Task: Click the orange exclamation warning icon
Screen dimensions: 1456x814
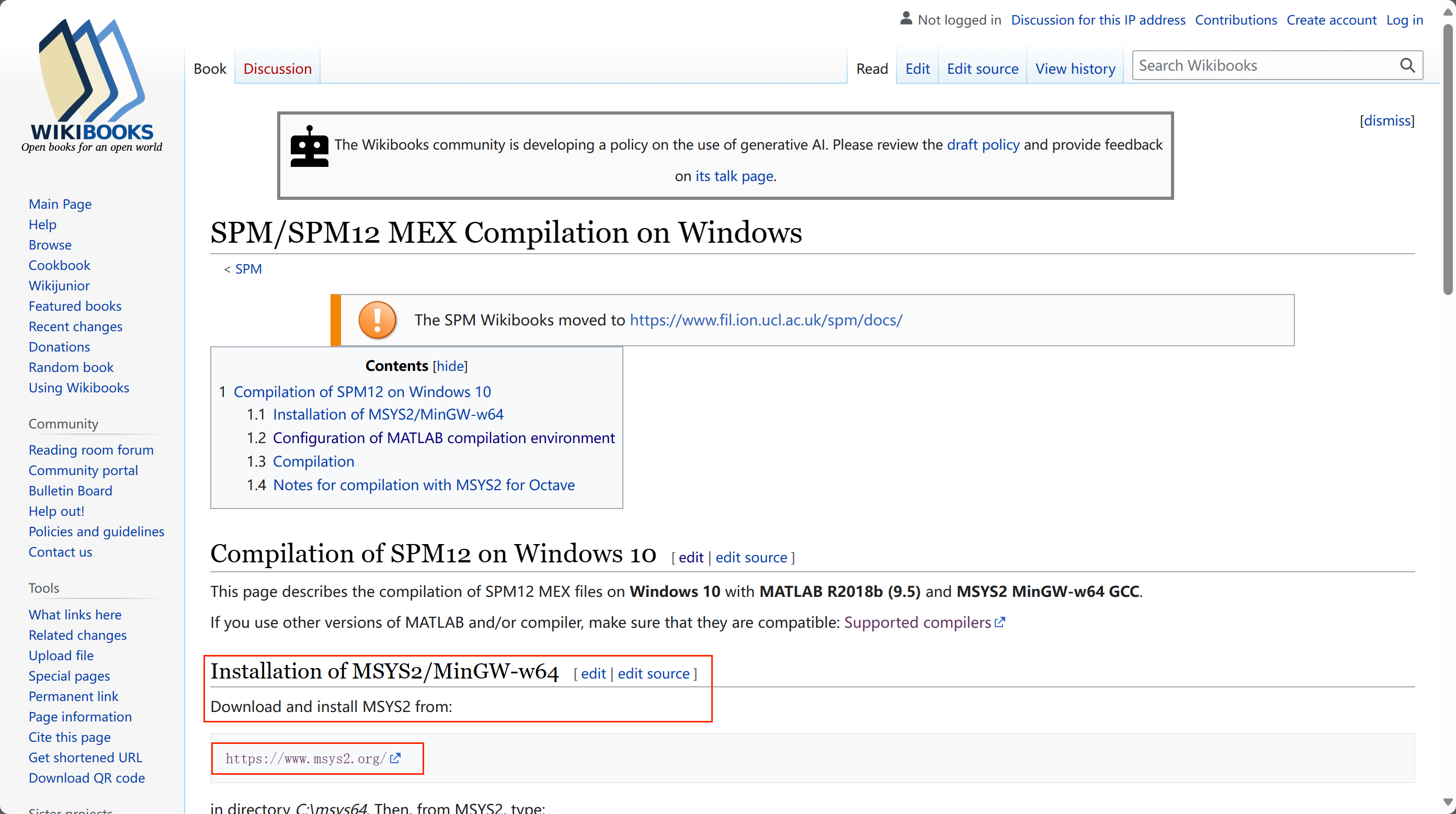Action: click(378, 320)
